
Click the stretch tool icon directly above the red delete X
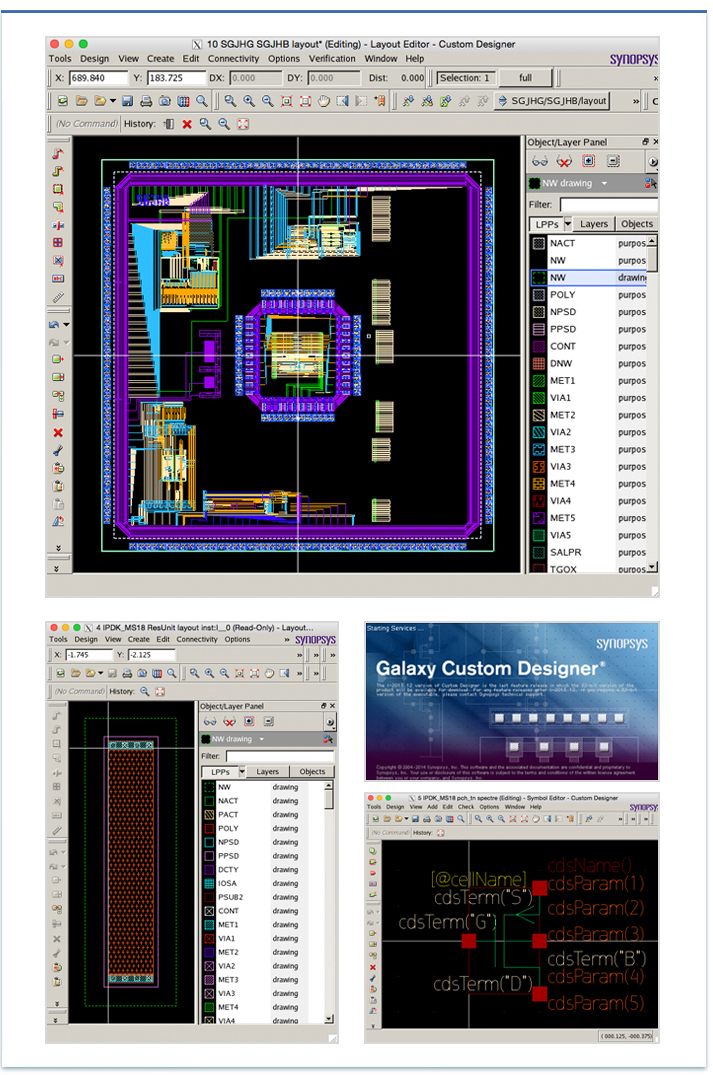point(58,414)
